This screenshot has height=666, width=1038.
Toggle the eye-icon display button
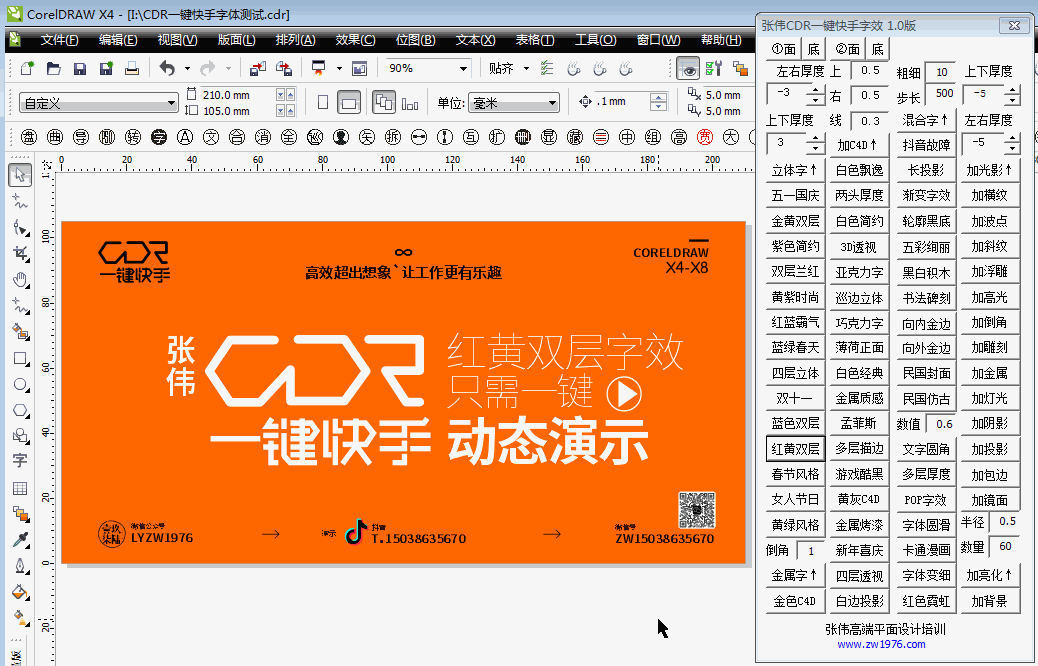(x=688, y=68)
